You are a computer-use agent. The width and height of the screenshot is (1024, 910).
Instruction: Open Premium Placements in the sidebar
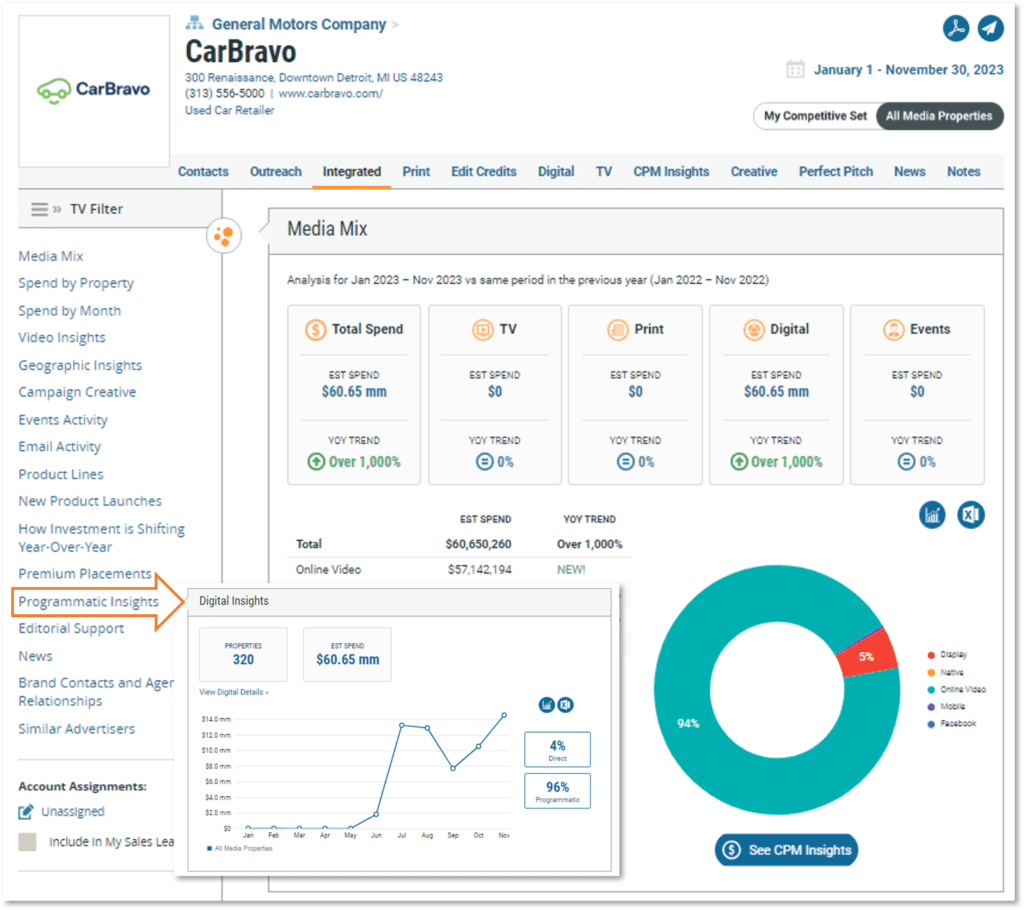pyautogui.click(x=85, y=574)
